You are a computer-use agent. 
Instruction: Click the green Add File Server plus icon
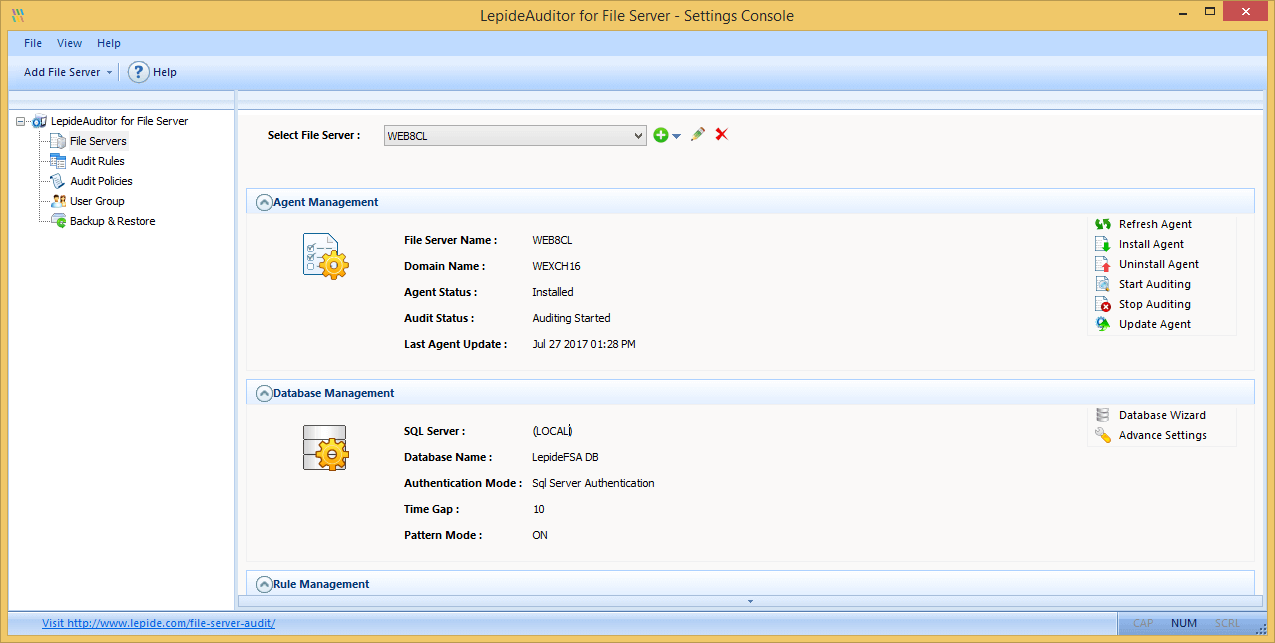(x=660, y=135)
